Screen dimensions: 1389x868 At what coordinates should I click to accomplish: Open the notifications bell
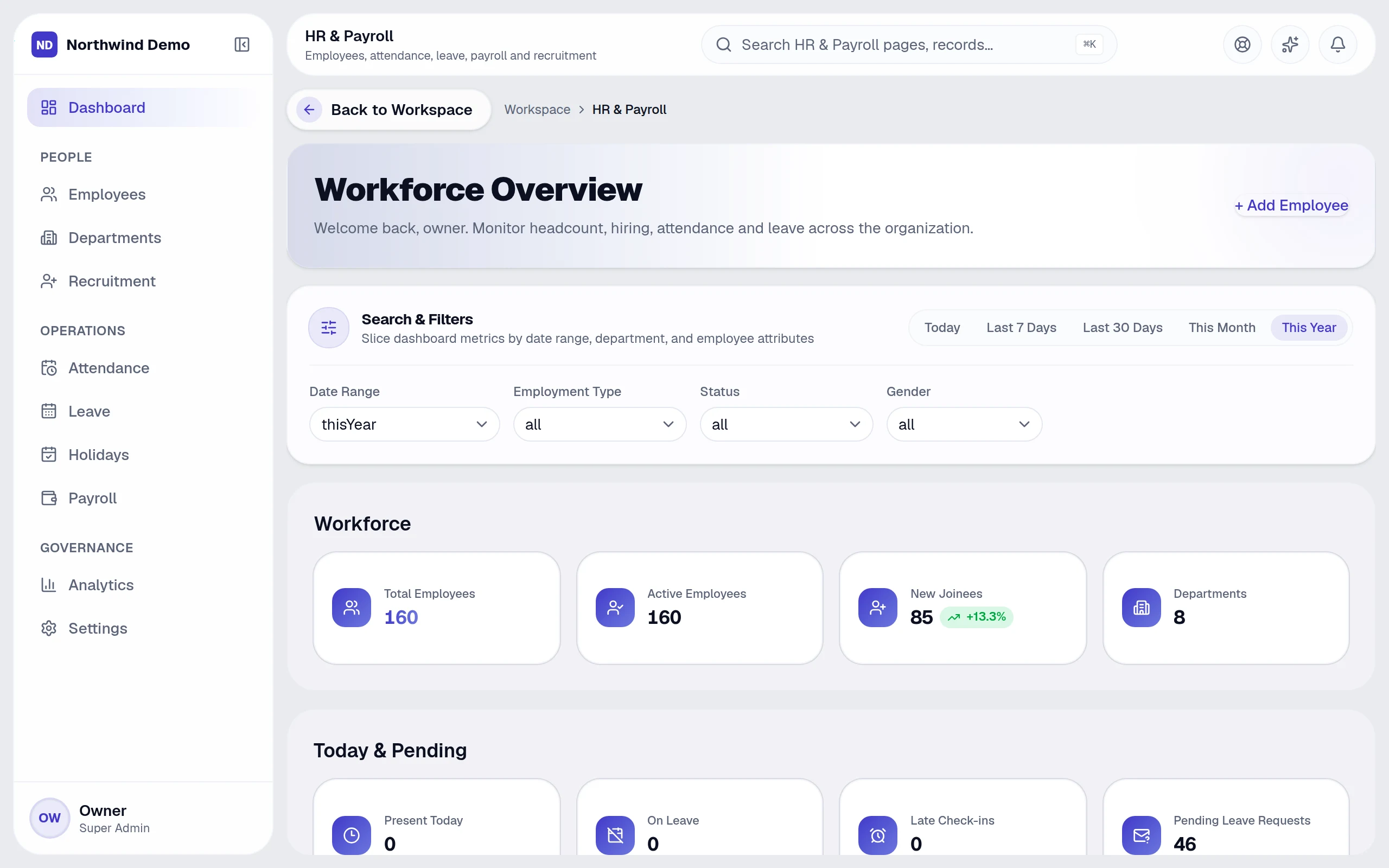coord(1337,44)
